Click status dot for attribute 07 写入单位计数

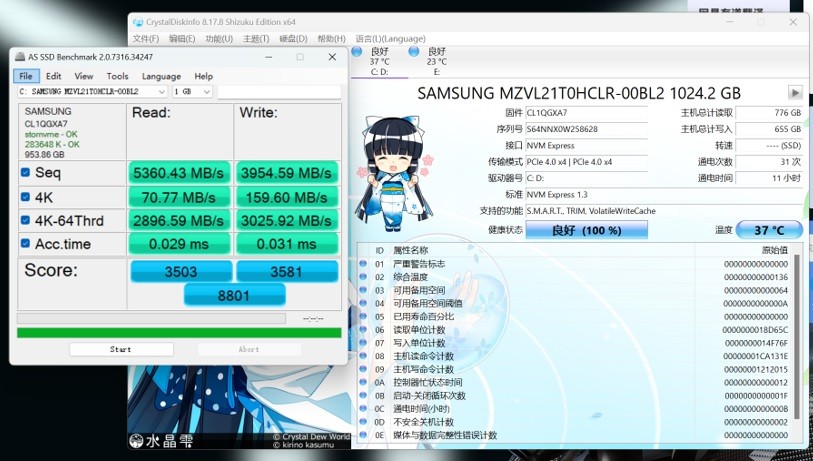[363, 343]
